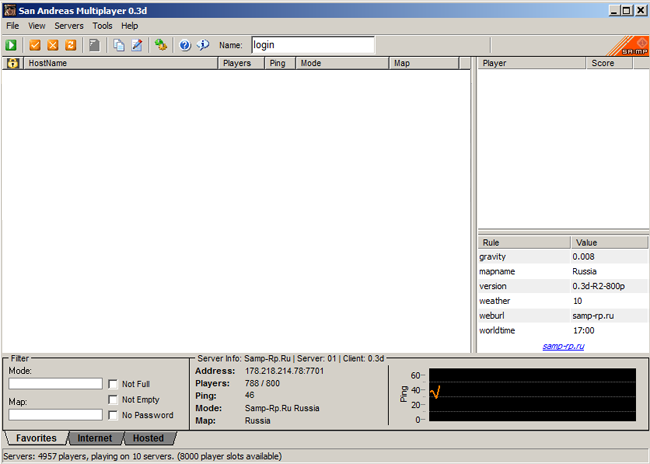Switch to the Internet tab
Screen dimensions: 650x464
[x=95, y=438]
